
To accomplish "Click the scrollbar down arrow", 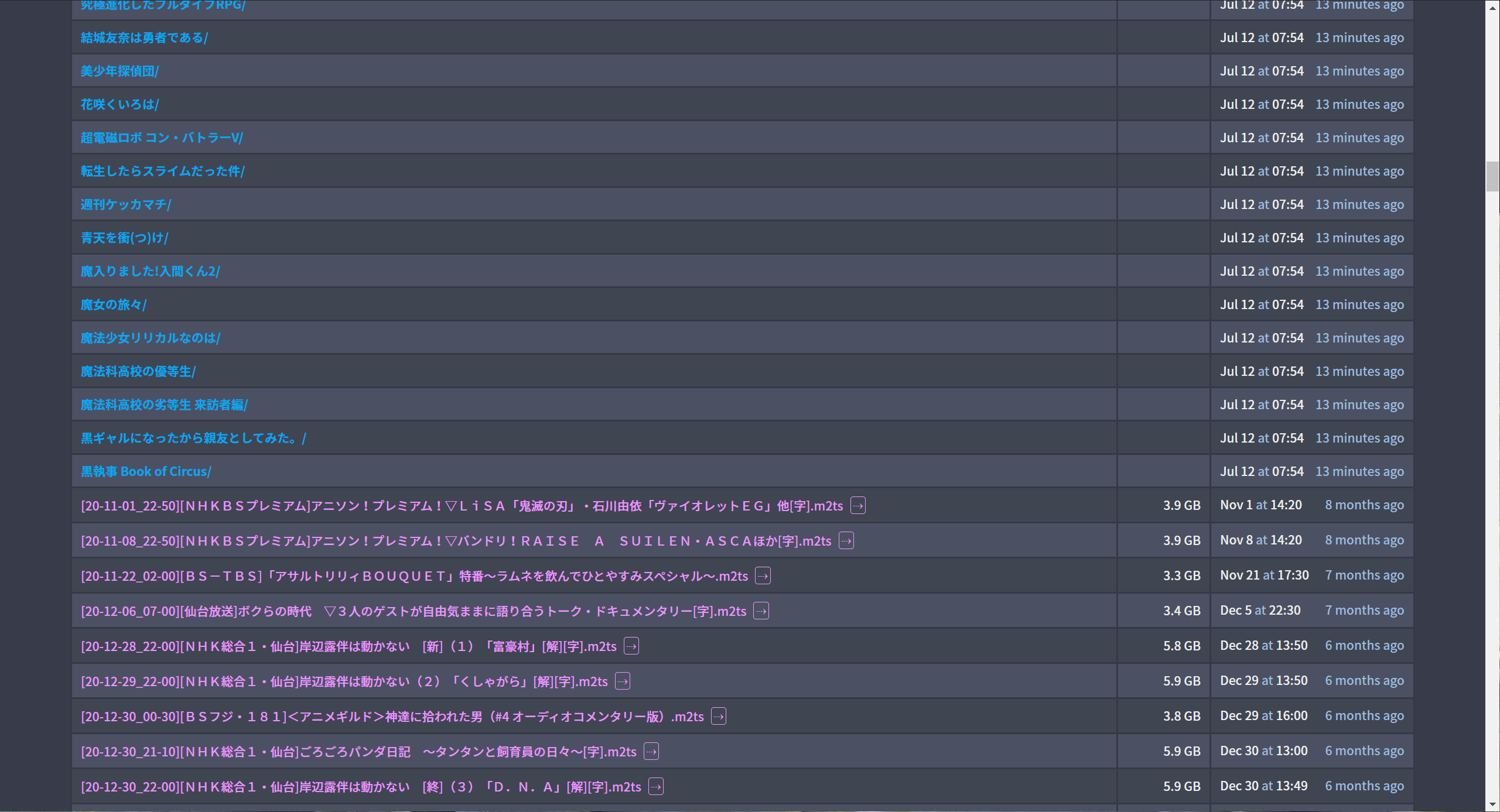I will (1492, 805).
